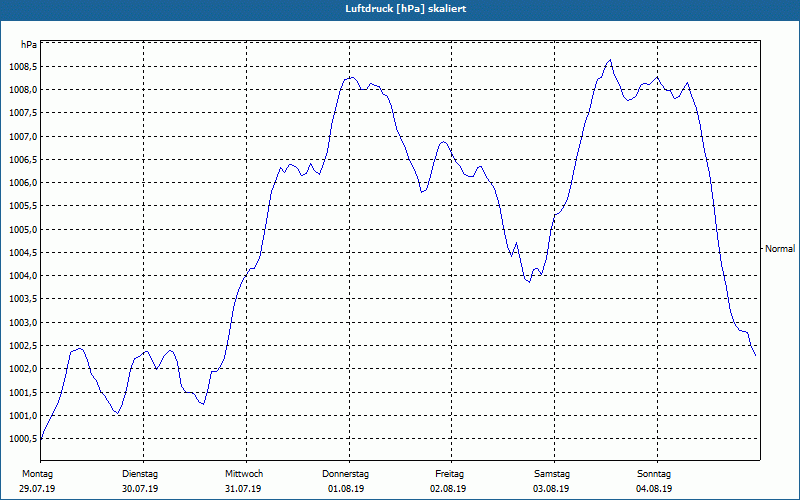Click the curve's final point after Sonntag
Screen dimensions: 800x500
tap(756, 356)
